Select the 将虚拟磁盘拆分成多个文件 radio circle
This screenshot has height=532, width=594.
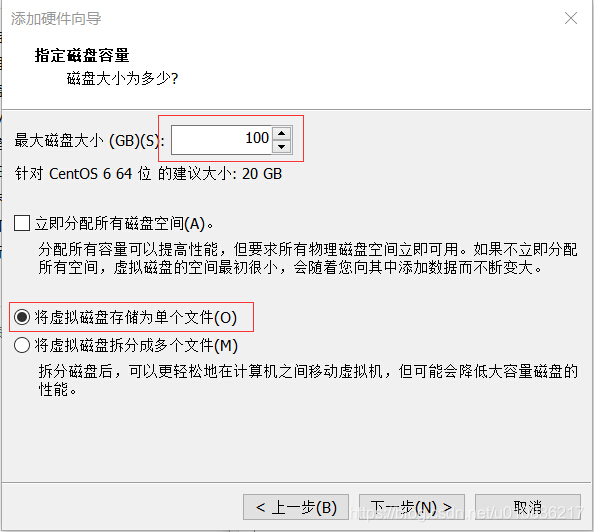(x=22, y=345)
